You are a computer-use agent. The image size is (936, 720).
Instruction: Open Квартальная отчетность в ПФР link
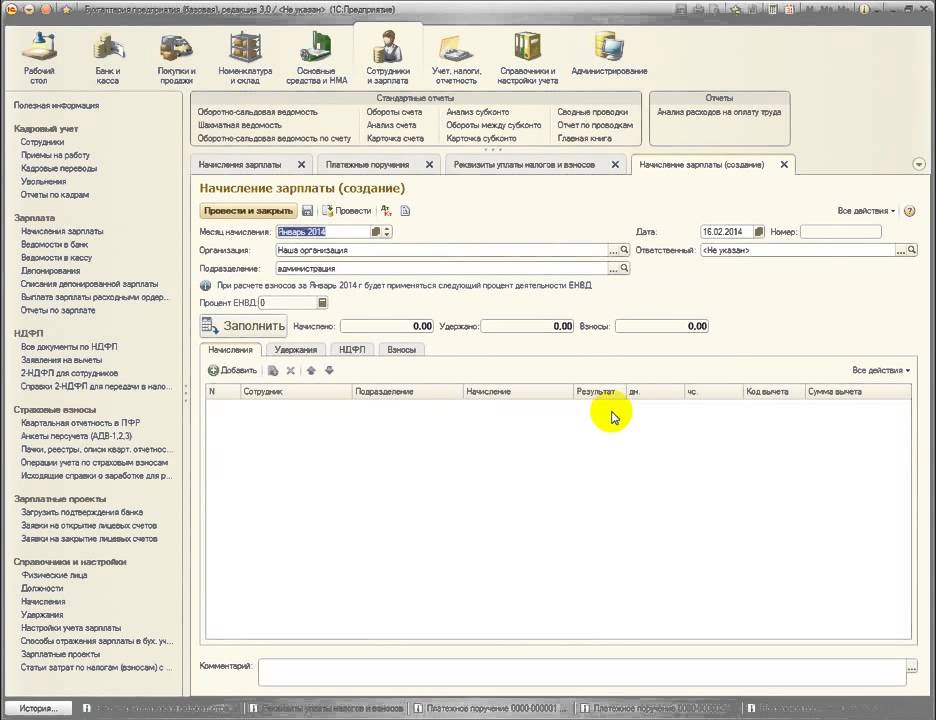click(80, 423)
